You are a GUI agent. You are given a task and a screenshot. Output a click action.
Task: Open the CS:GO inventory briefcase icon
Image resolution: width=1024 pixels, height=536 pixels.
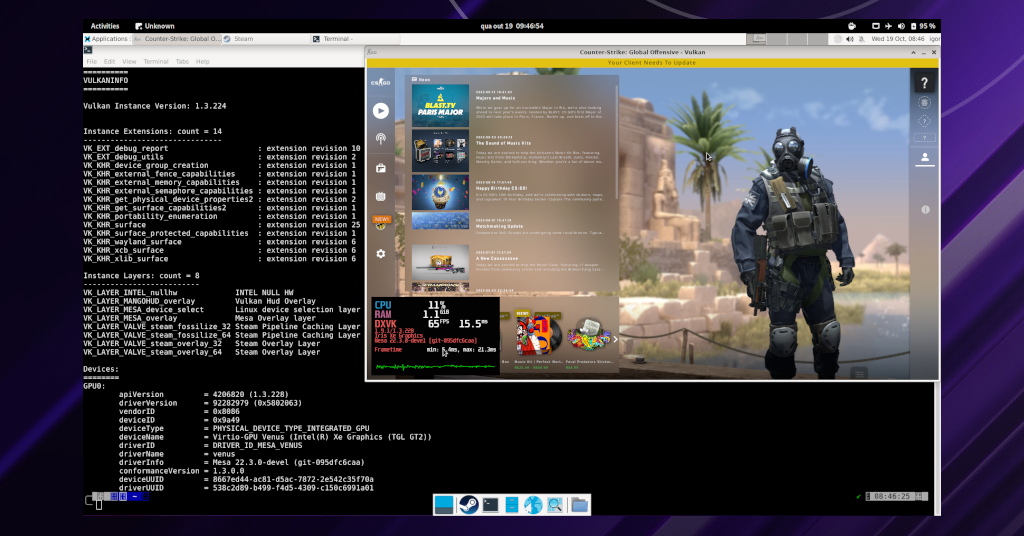[x=380, y=167]
